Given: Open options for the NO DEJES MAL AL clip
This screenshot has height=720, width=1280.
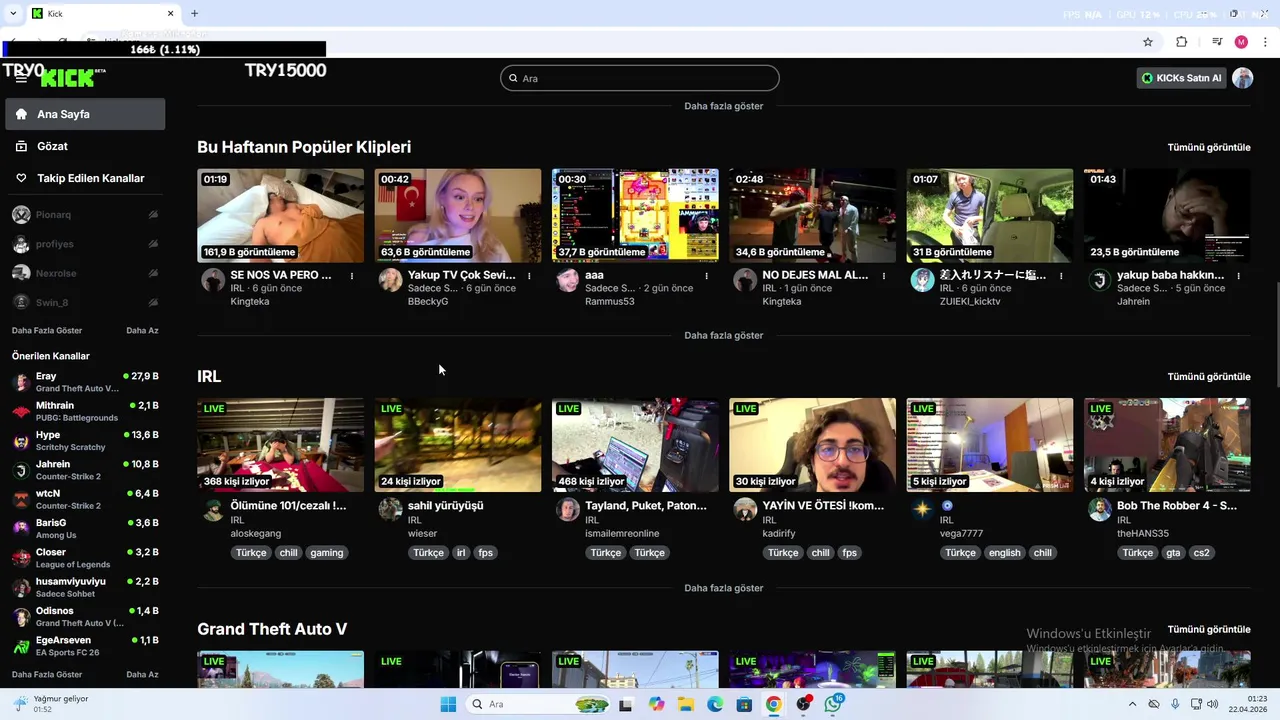Looking at the screenshot, I should pyautogui.click(x=884, y=275).
